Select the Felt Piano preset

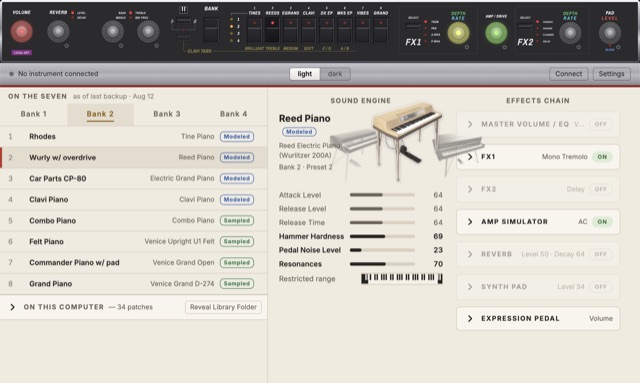133,242
